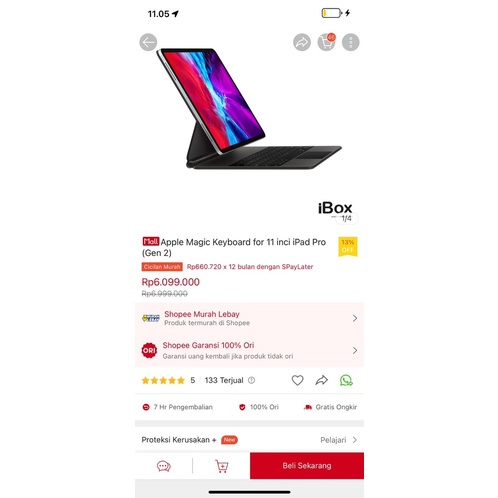Open info icon next to 133 Terjual
The width and height of the screenshot is (498, 498).
(252, 380)
